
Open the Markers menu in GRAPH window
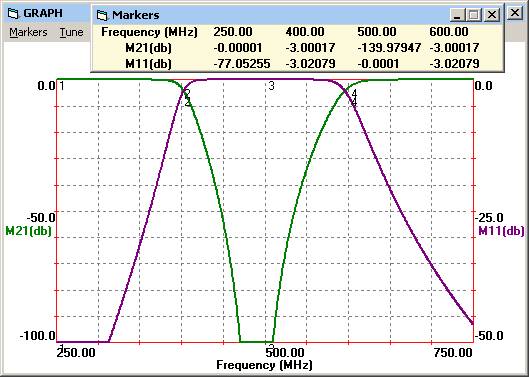point(28,32)
